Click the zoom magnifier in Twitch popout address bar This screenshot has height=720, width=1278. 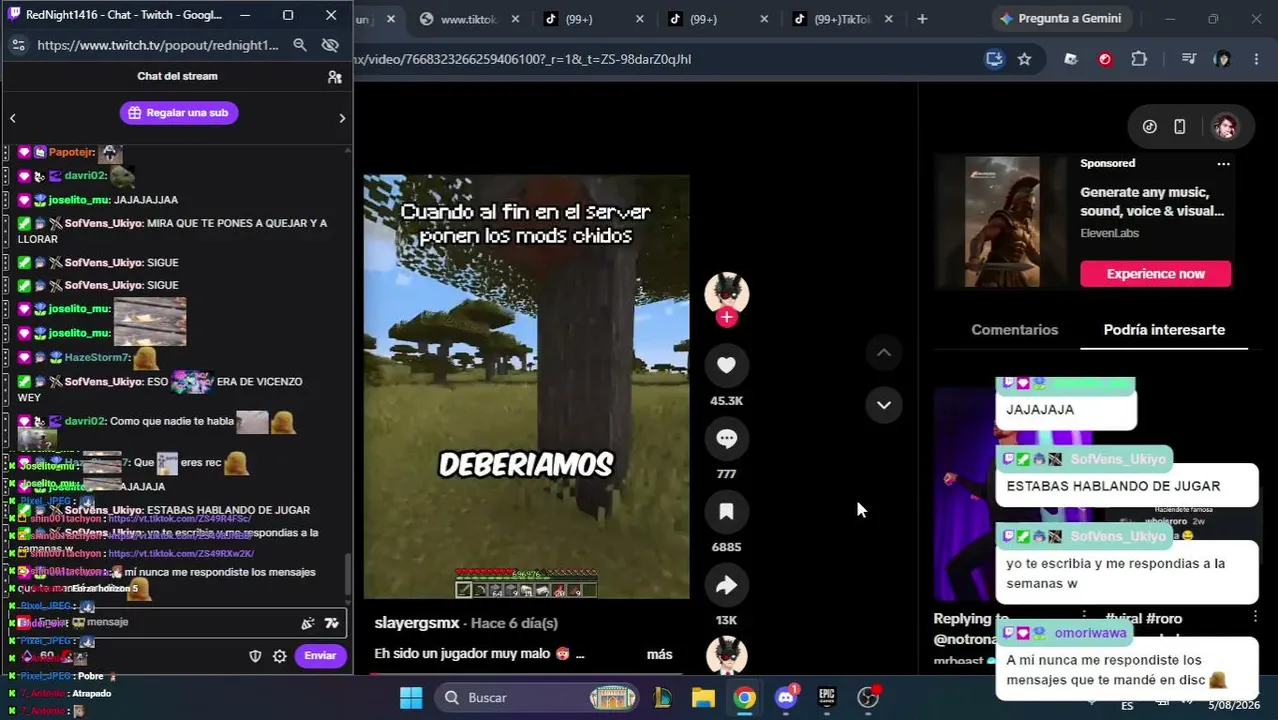click(x=300, y=45)
